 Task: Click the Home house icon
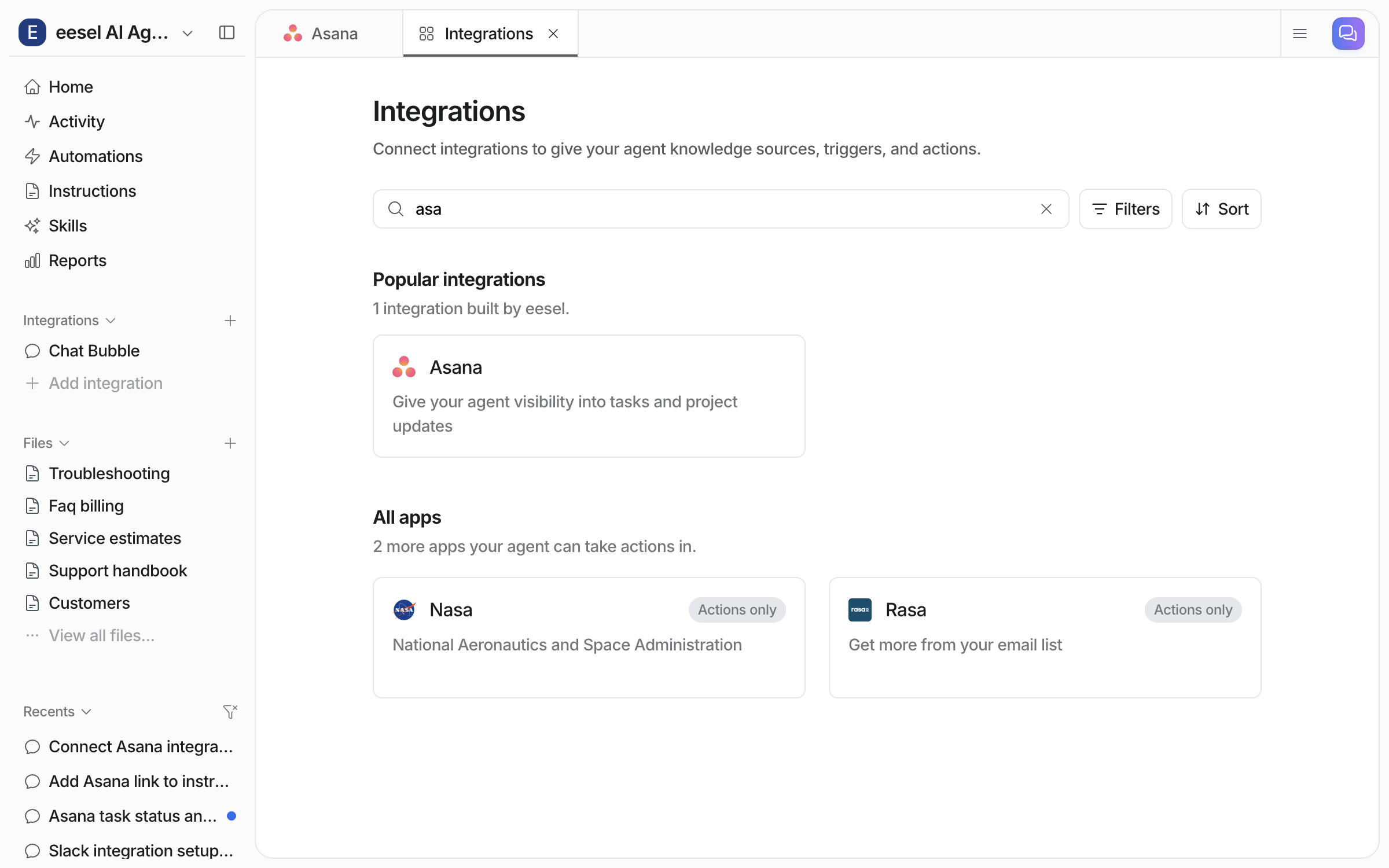click(32, 87)
